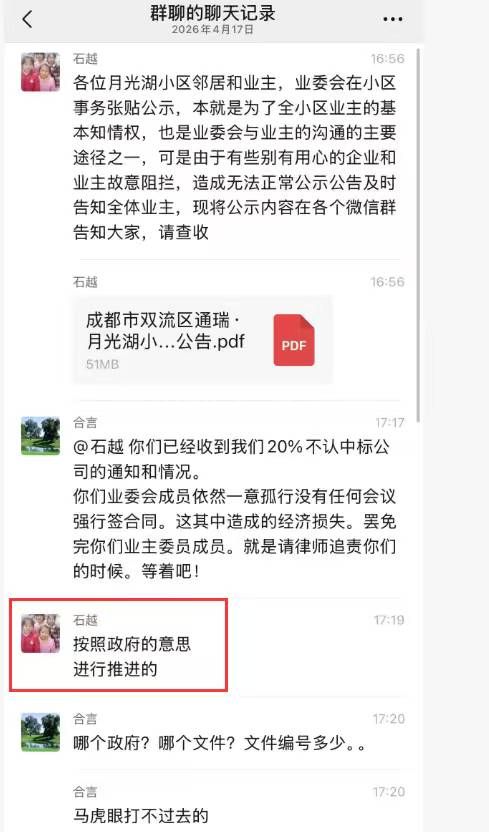
Task: Open the red PDF file icon
Action: (294, 340)
